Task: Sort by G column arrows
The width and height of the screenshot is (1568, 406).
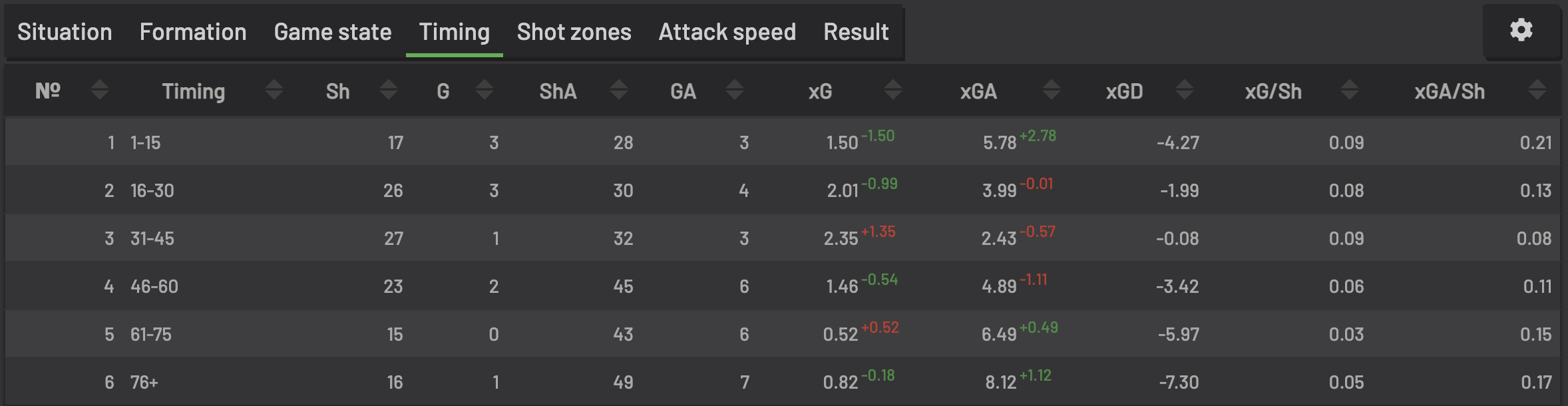Action: (x=485, y=89)
